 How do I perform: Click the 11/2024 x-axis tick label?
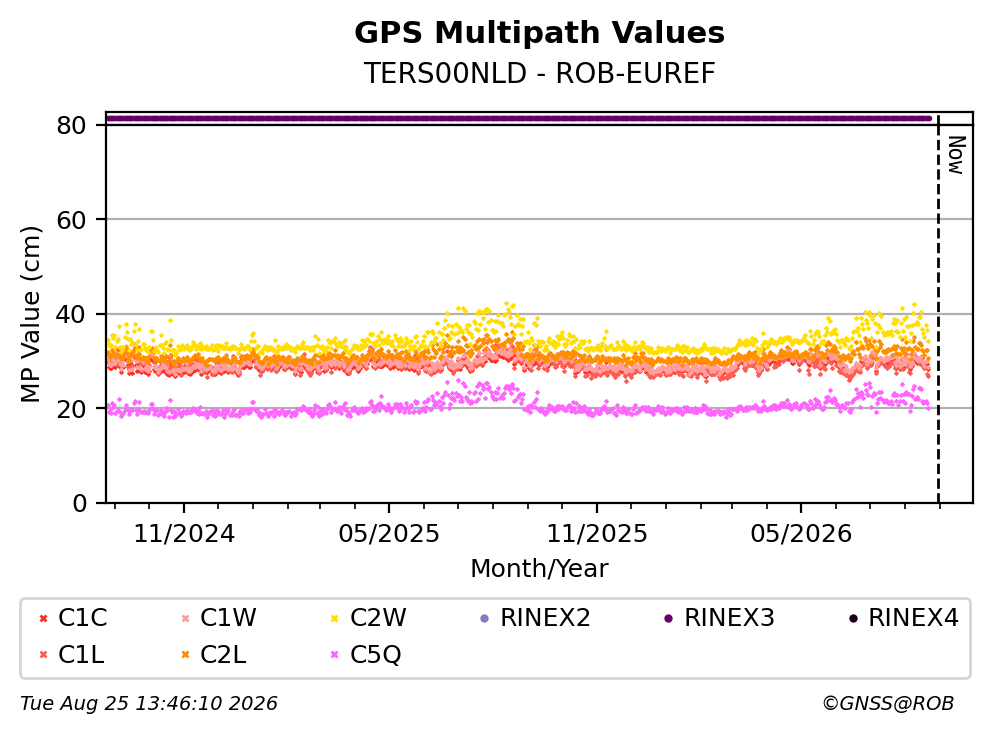click(184, 534)
